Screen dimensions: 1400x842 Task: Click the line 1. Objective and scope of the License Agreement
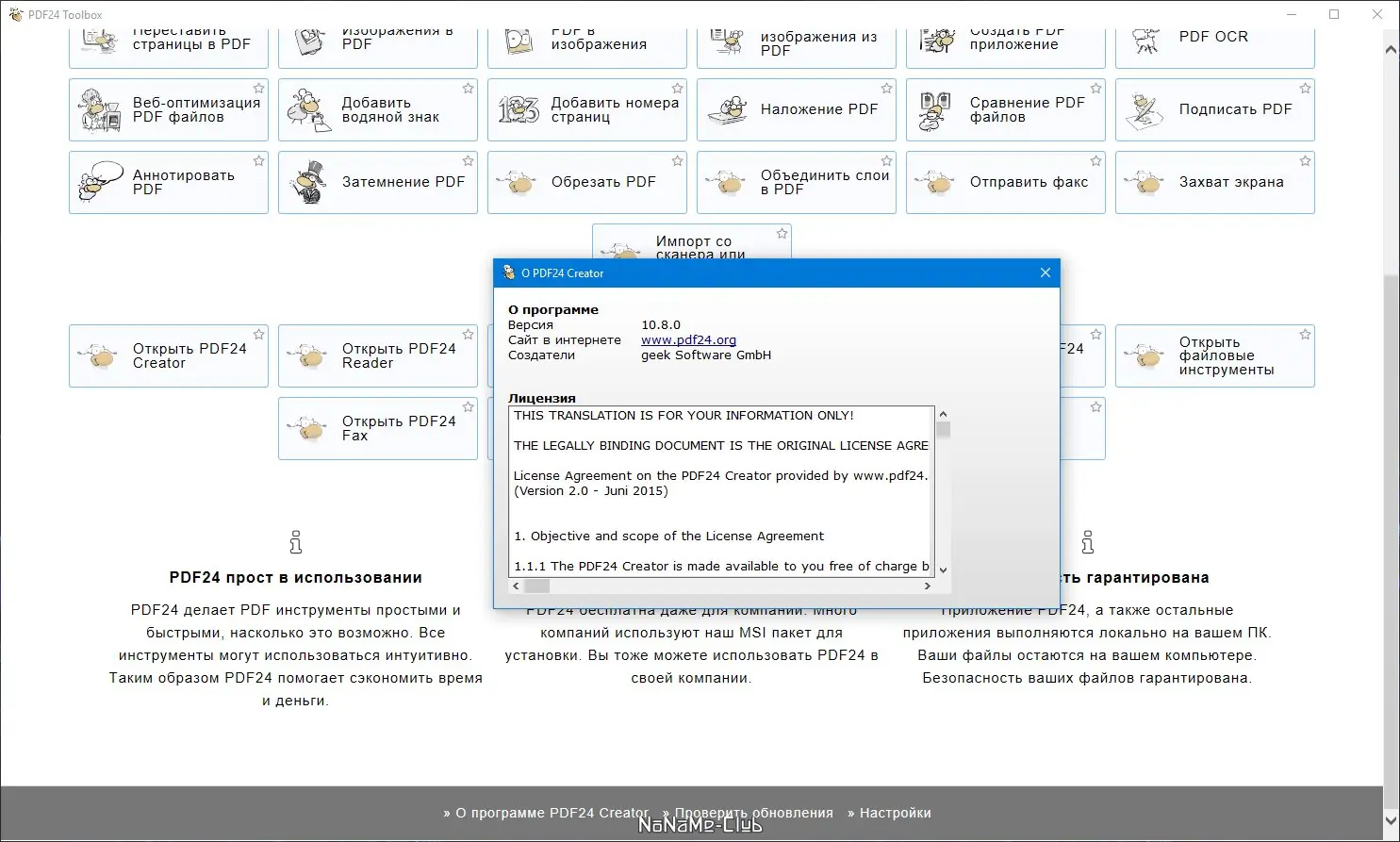[x=668, y=536]
